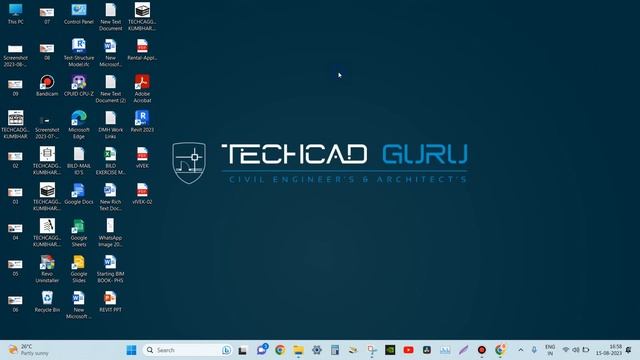
Task: Show hidden system tray icons
Action: click(521, 350)
